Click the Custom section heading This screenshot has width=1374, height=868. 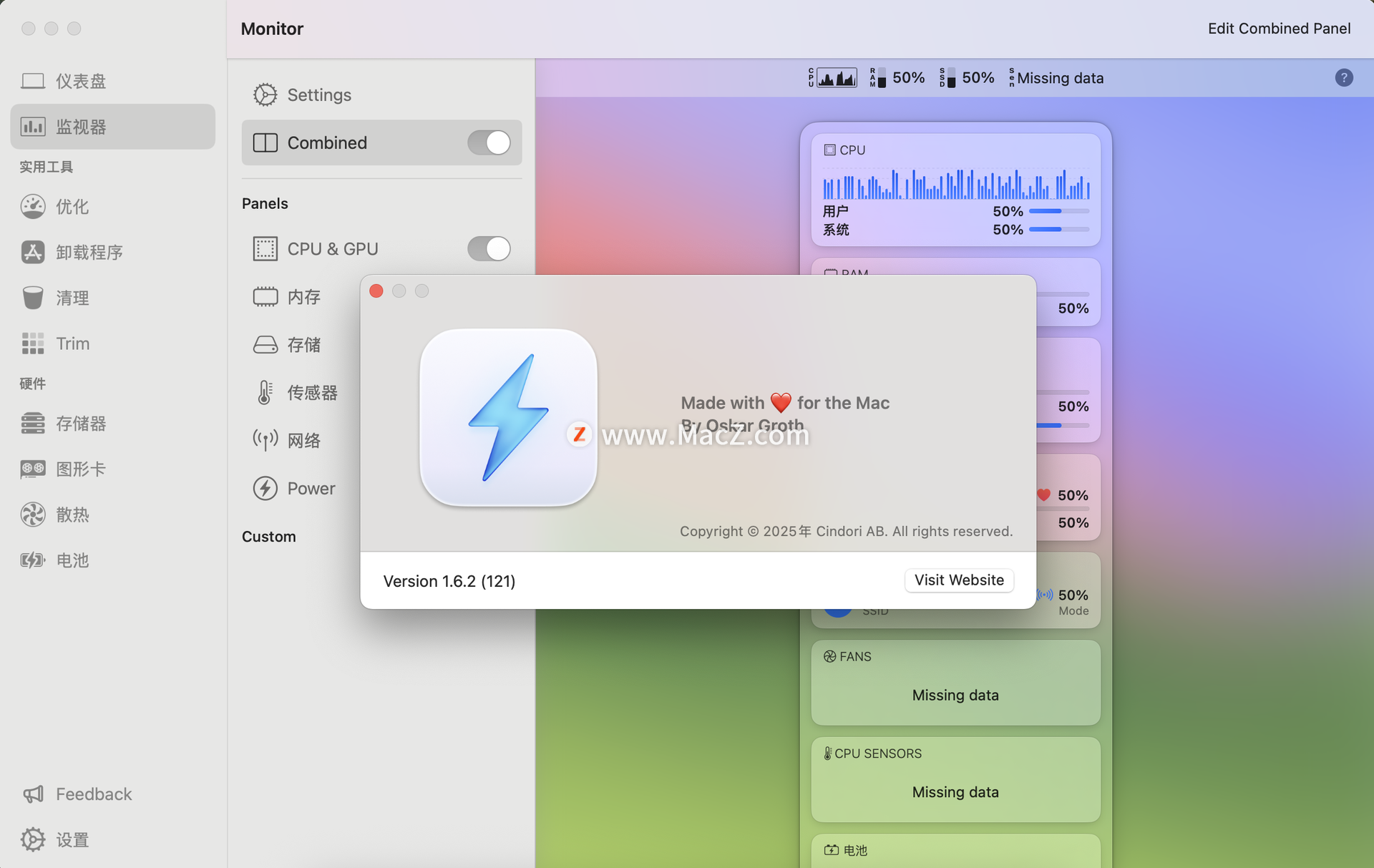(268, 537)
